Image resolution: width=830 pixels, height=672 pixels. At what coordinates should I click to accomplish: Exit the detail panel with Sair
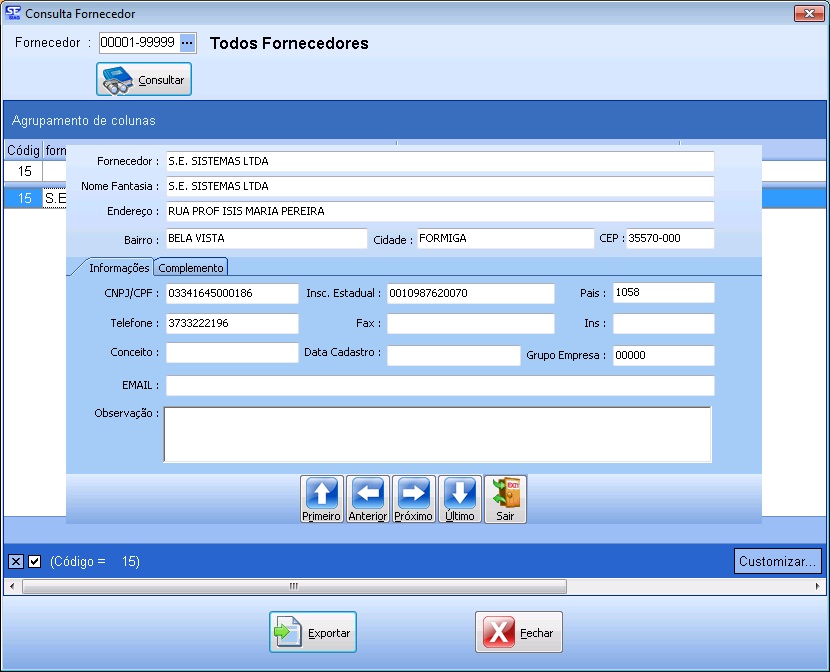click(505, 499)
